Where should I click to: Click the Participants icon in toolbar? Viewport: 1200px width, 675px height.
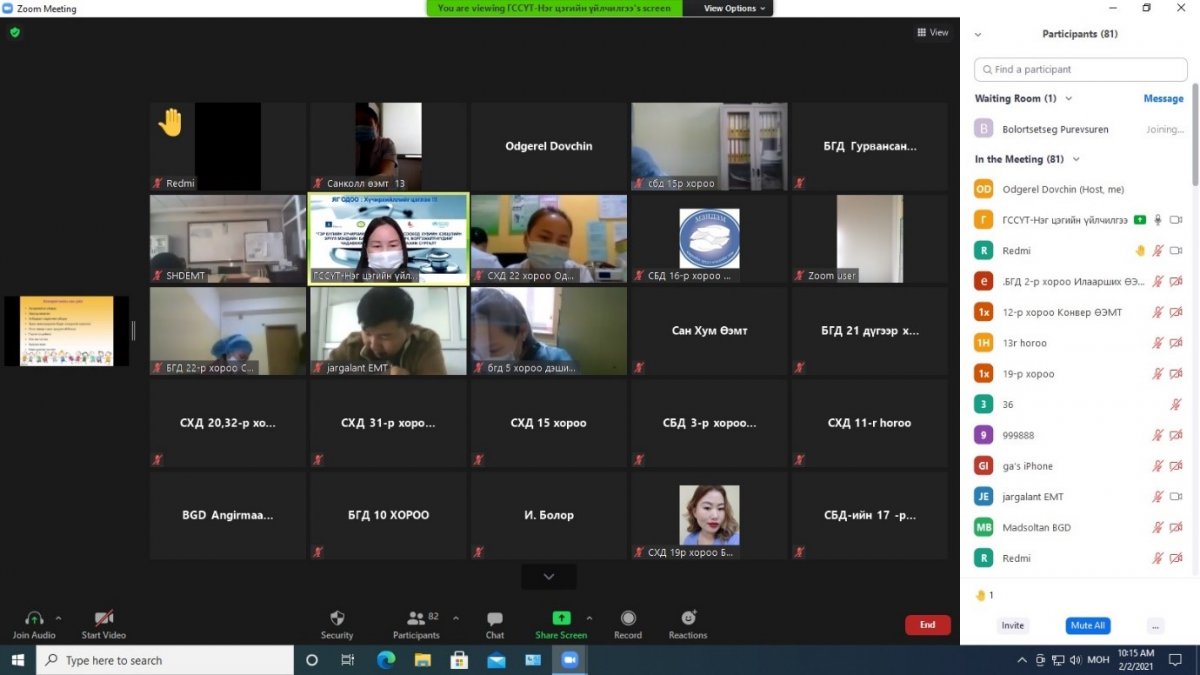(416, 619)
